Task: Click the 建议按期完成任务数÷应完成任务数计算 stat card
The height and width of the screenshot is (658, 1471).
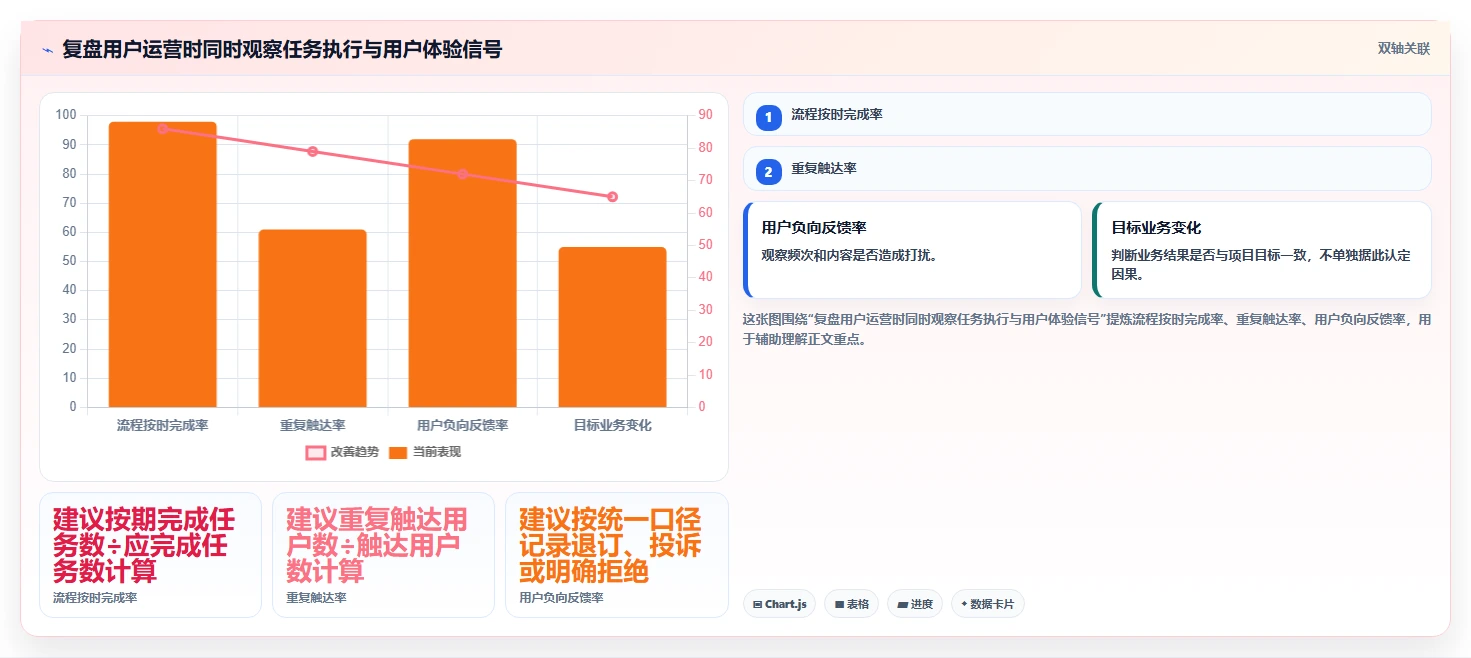Action: pos(150,555)
